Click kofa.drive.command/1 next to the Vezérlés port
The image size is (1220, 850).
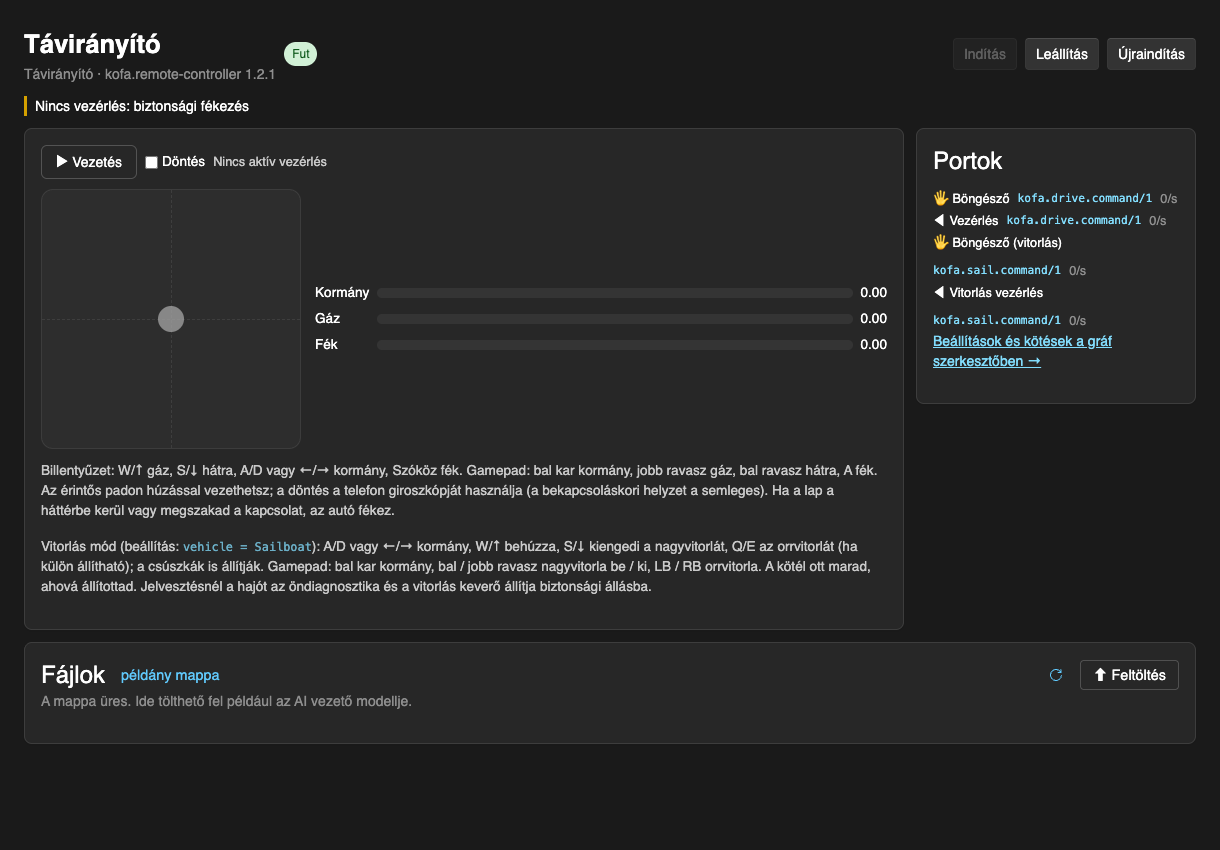[1074, 221]
